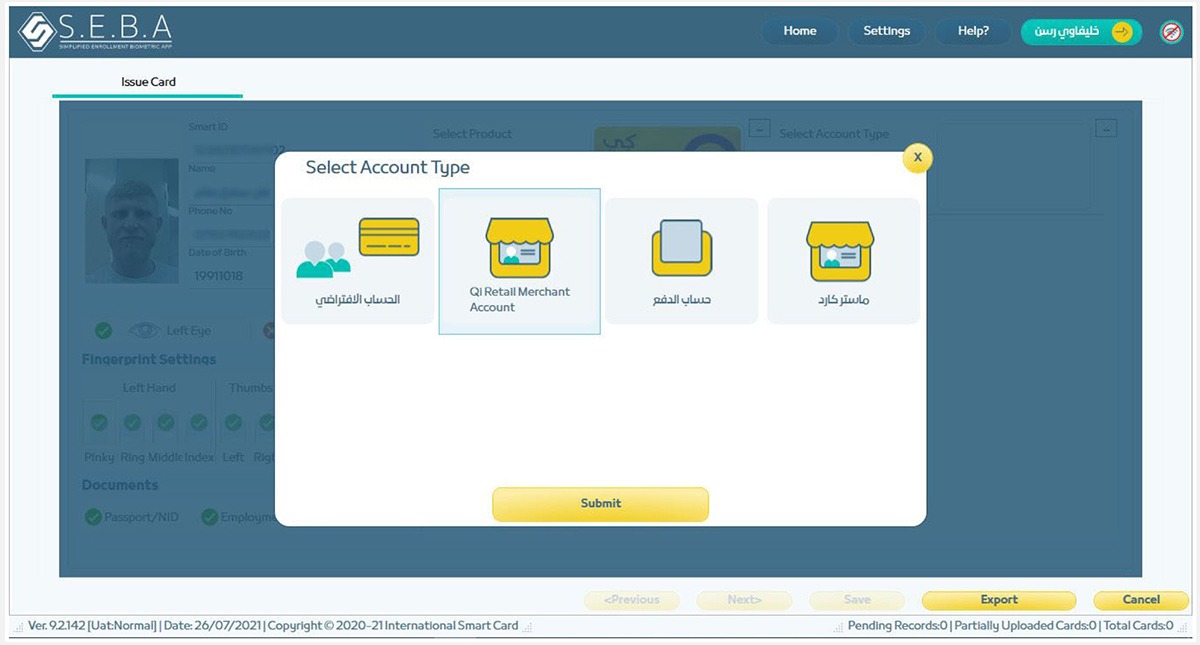Select the Qi Retail Merchant Account card
Screen dimensions: 1200x645
point(520,261)
